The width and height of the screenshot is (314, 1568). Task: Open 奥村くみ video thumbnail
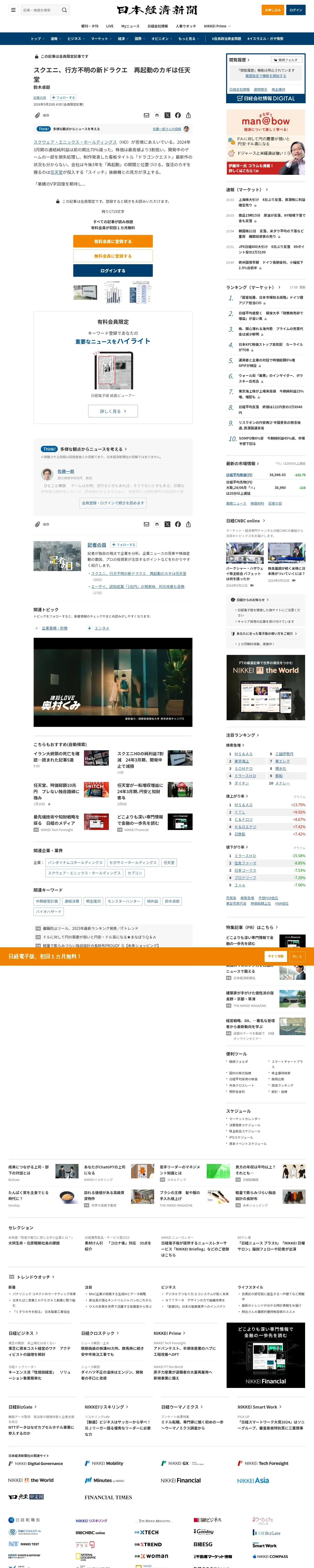tap(113, 682)
